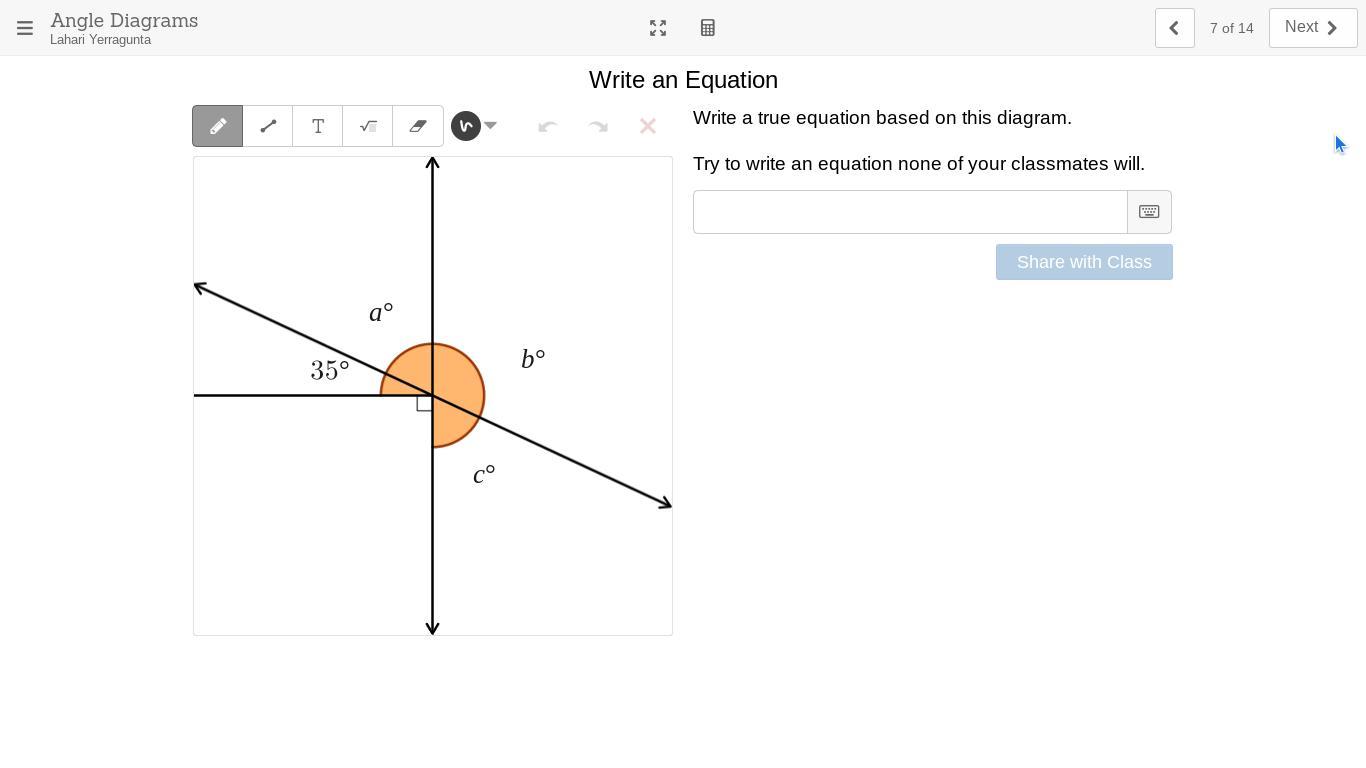The width and height of the screenshot is (1366, 768).
Task: Open the calculator
Action: [708, 28]
